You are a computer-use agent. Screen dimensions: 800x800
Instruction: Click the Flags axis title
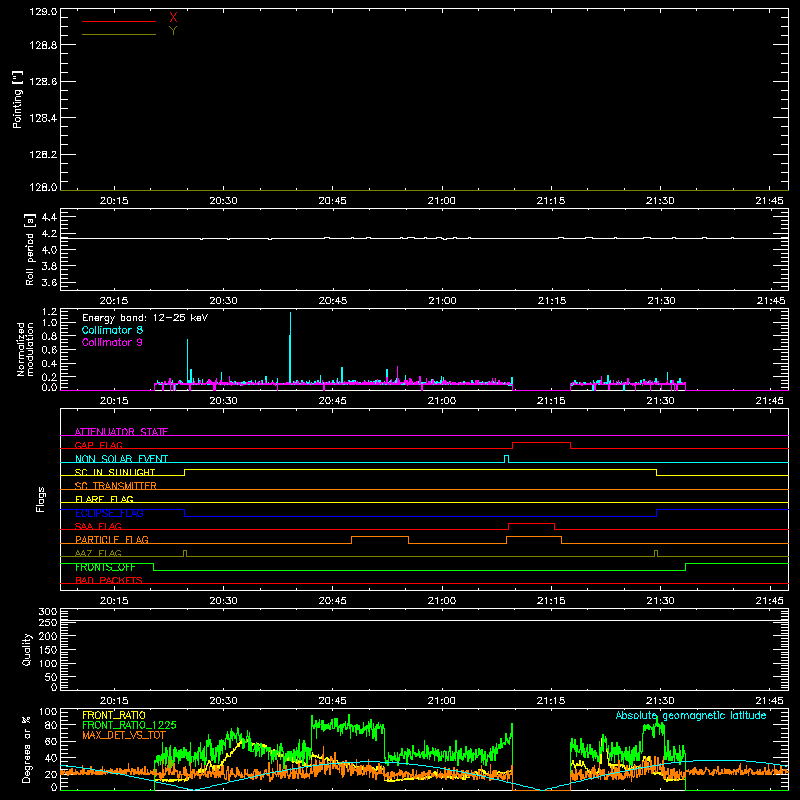[41, 499]
